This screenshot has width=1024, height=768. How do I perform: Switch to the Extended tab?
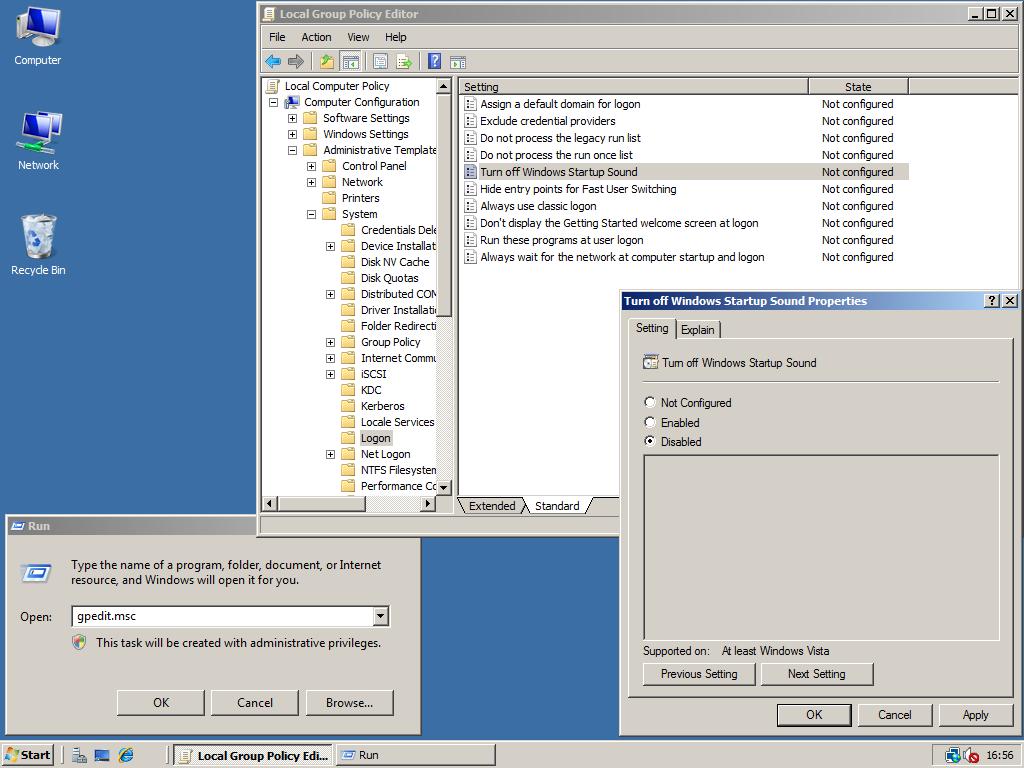coord(492,505)
